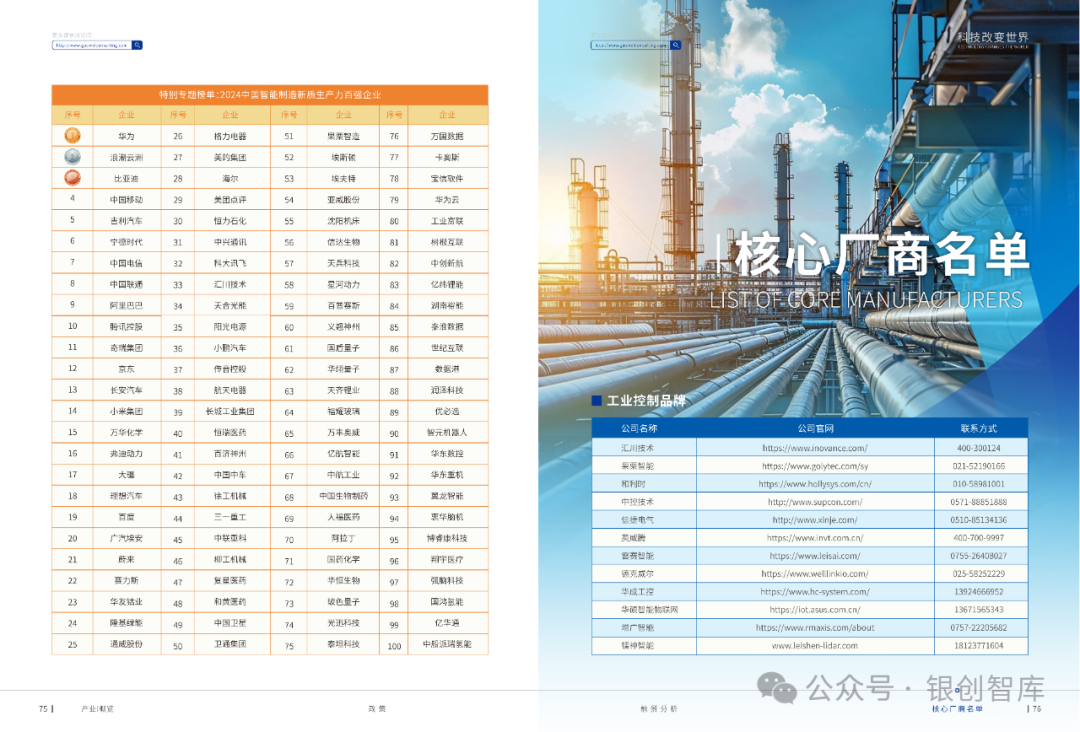1080x732 pixels.
Task: Open the https://www.wellinkio.com/ link
Action: pos(815,574)
